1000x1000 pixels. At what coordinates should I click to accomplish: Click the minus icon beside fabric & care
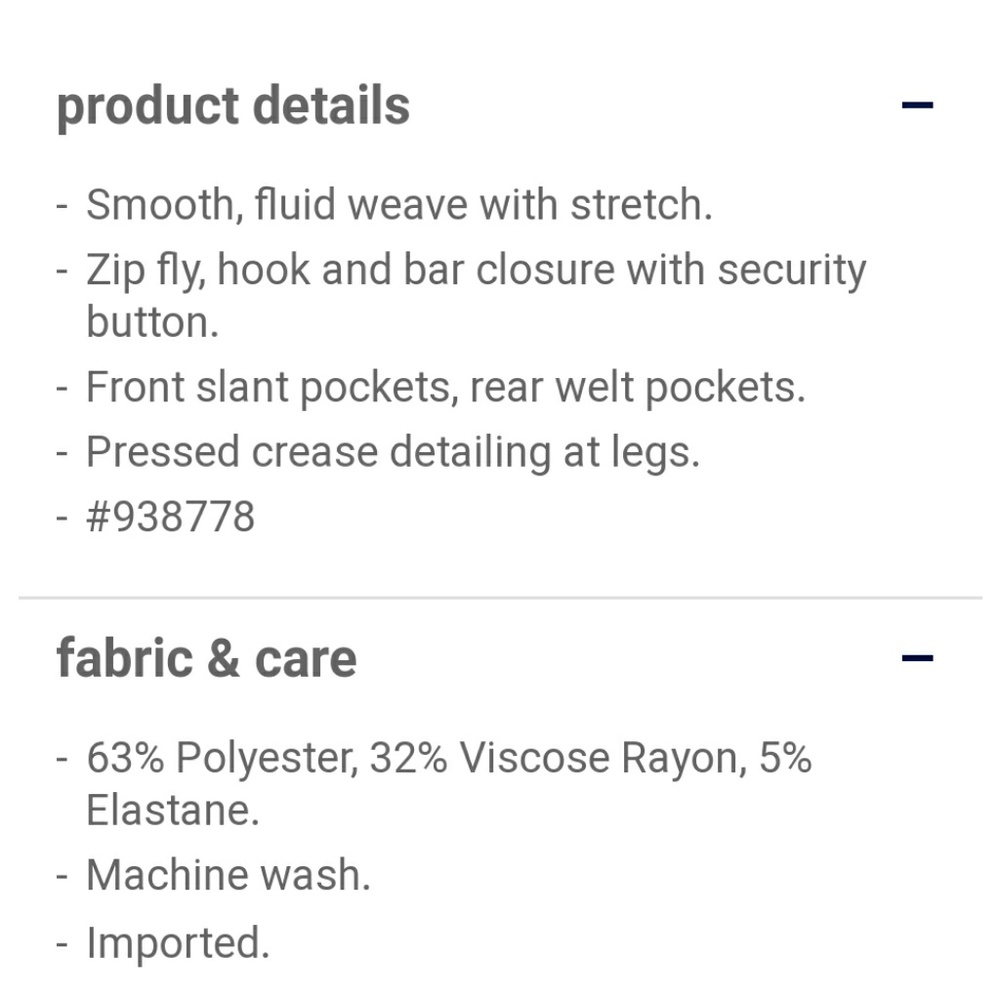[x=918, y=657]
